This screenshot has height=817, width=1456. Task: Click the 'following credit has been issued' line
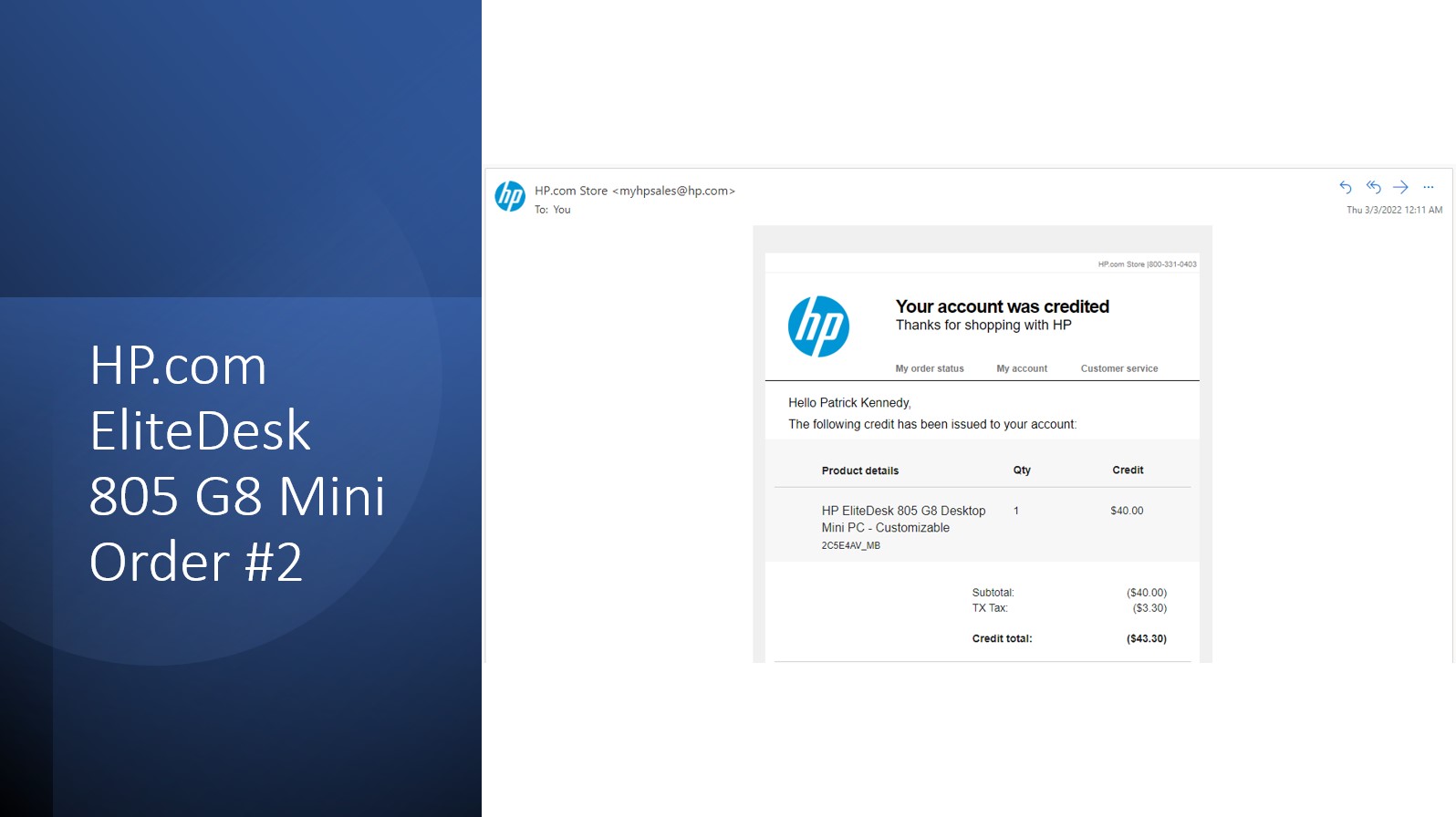pyautogui.click(x=932, y=424)
